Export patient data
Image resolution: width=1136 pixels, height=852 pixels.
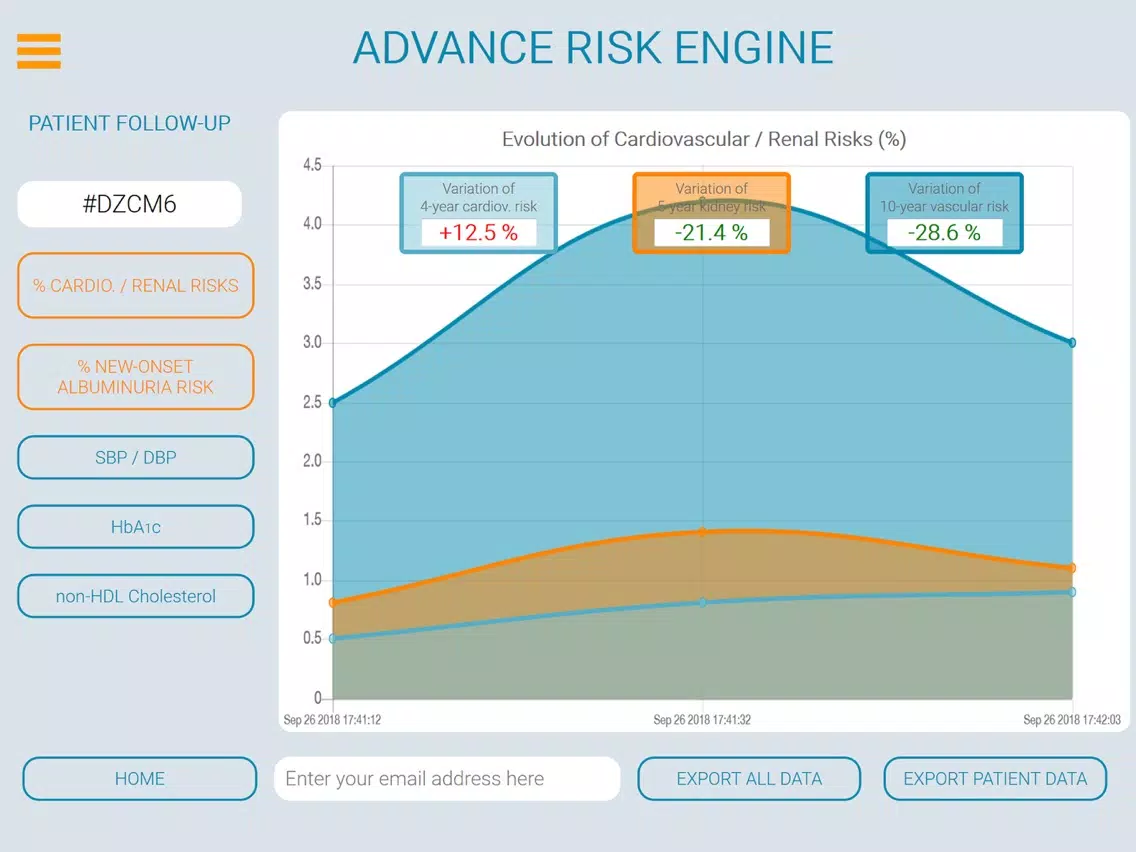995,779
